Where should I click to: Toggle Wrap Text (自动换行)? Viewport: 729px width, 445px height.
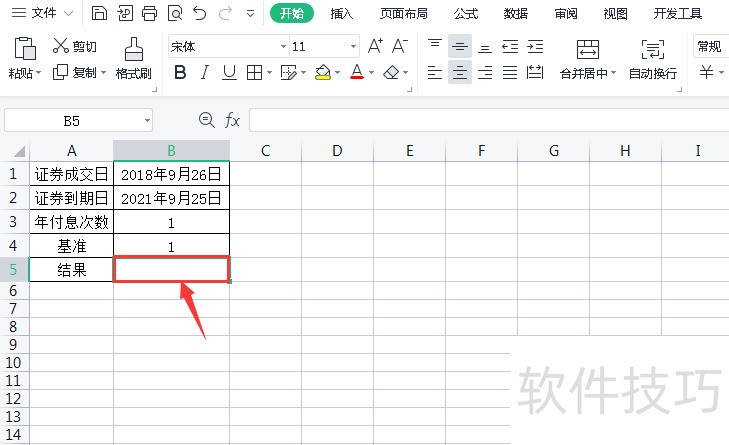[x=653, y=60]
